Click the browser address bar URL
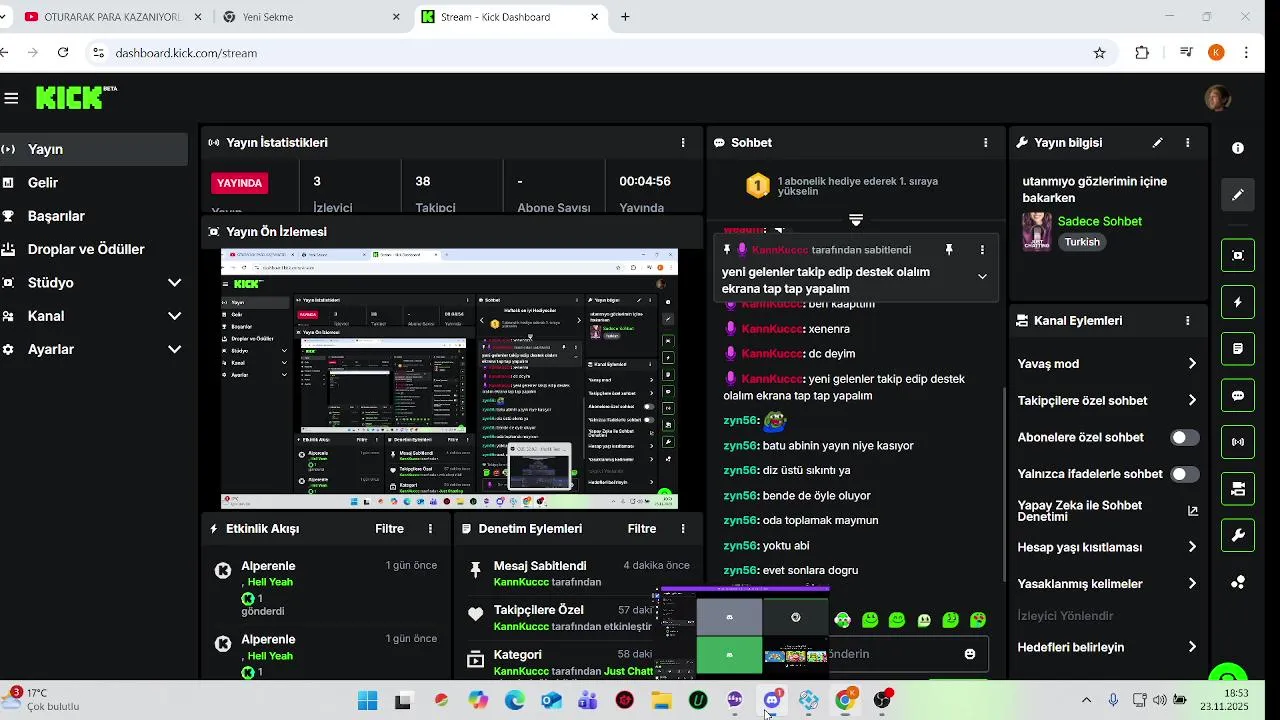 coord(186,53)
